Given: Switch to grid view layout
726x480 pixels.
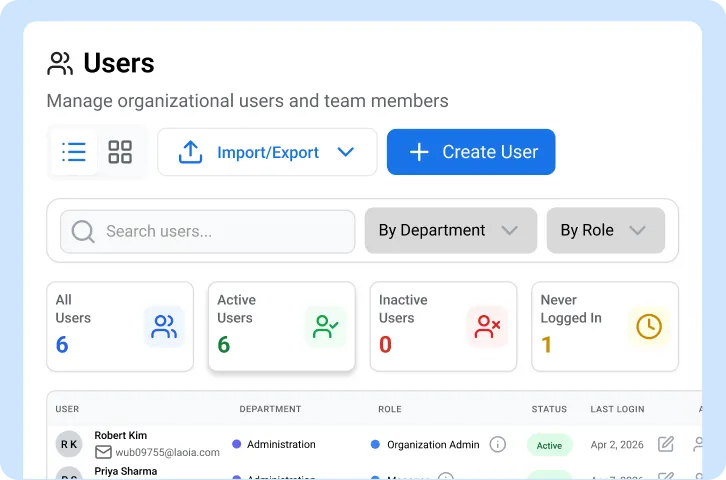Looking at the screenshot, I should click(x=120, y=152).
